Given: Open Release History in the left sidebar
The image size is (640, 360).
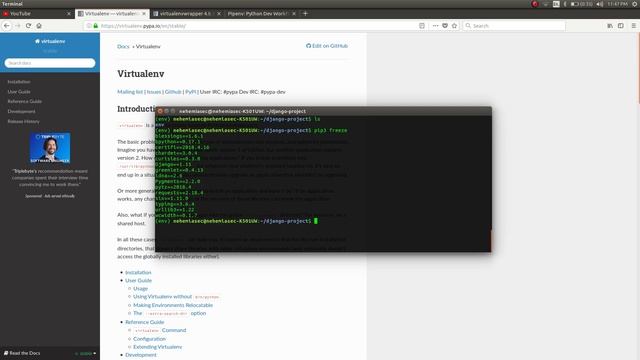Looking at the screenshot, I should pos(23,121).
